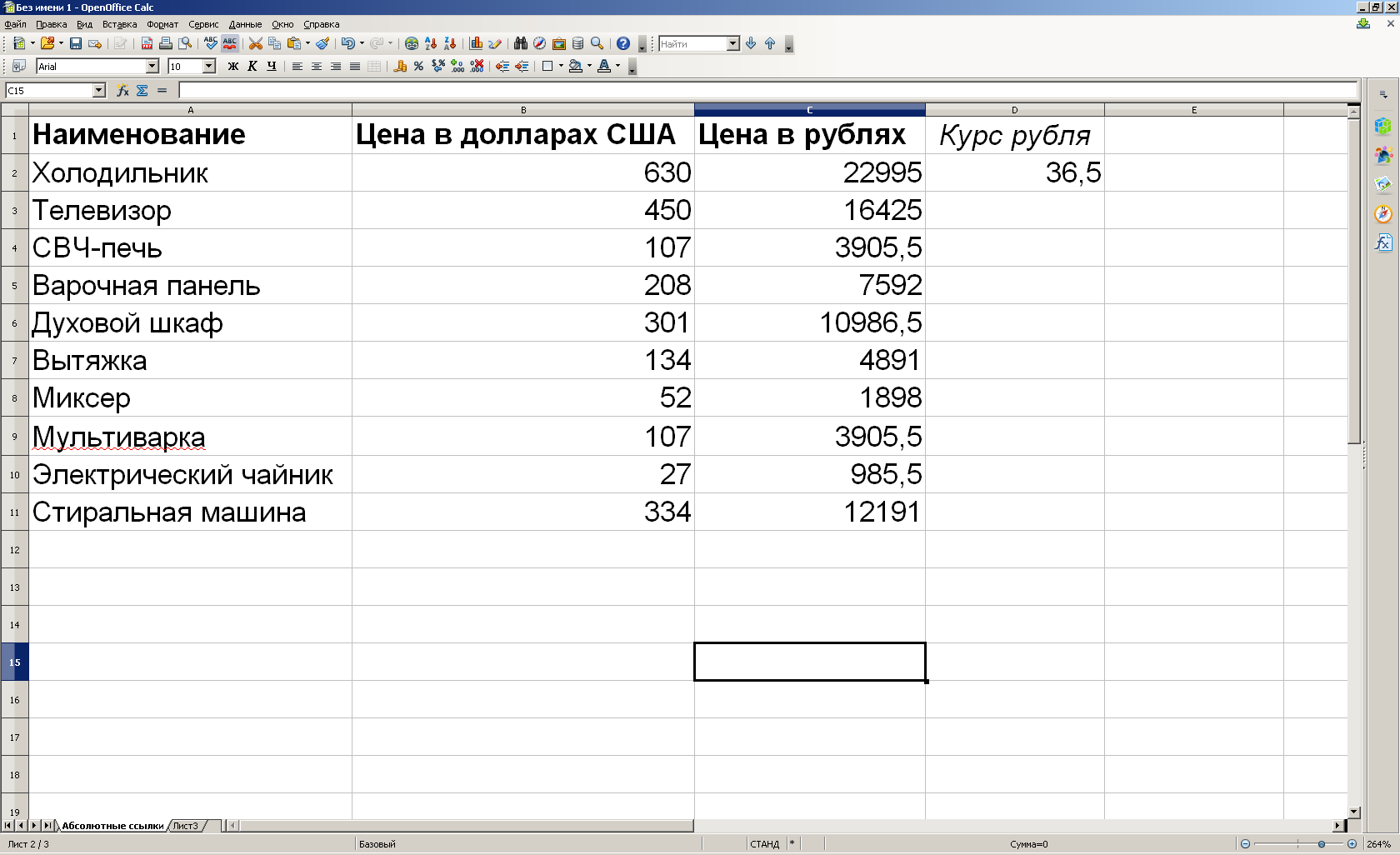Click the zoom out minus button

tap(1245, 844)
